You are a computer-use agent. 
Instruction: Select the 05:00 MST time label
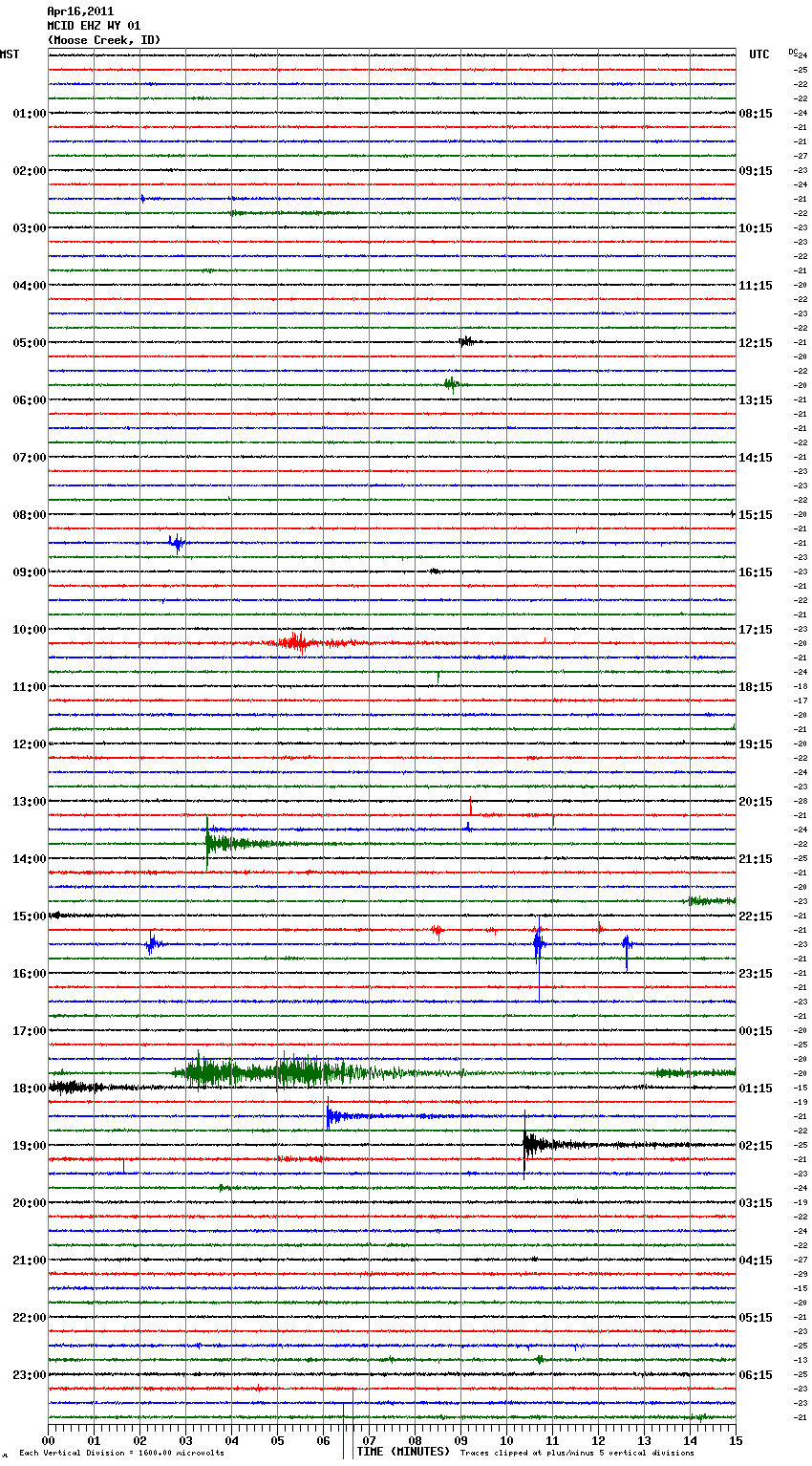pos(30,343)
